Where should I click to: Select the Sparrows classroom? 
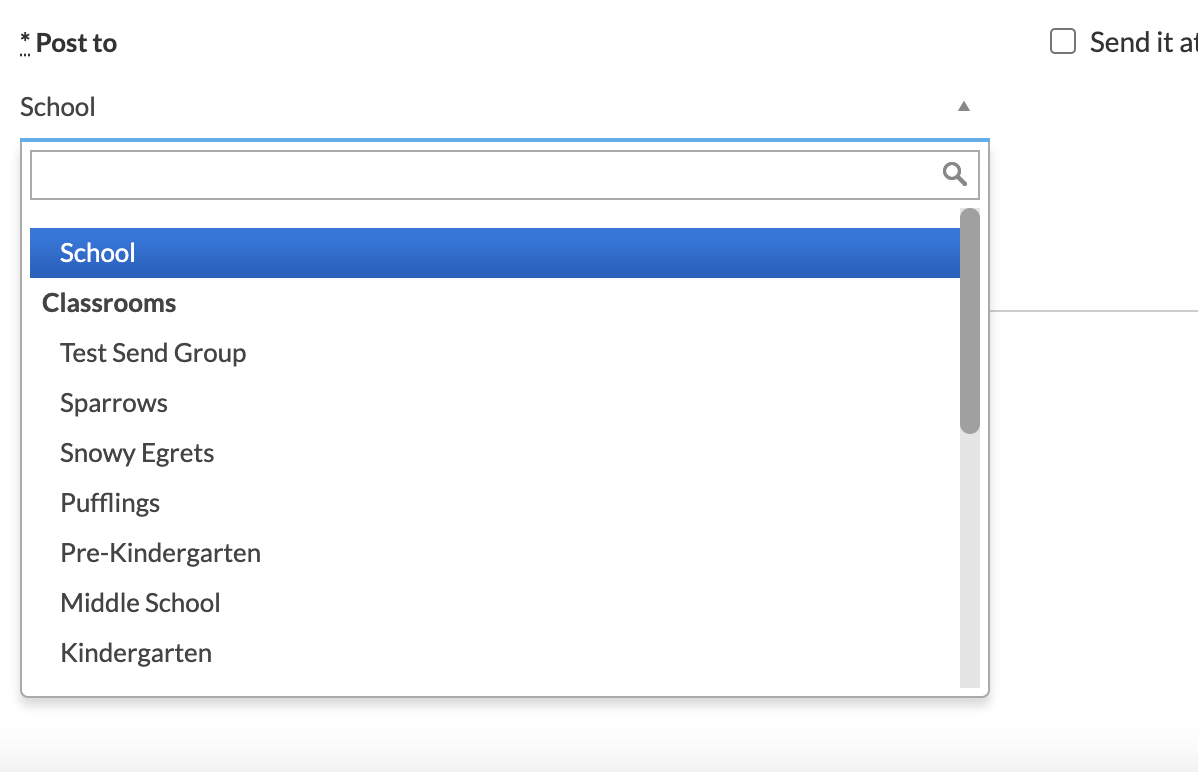[495, 403]
